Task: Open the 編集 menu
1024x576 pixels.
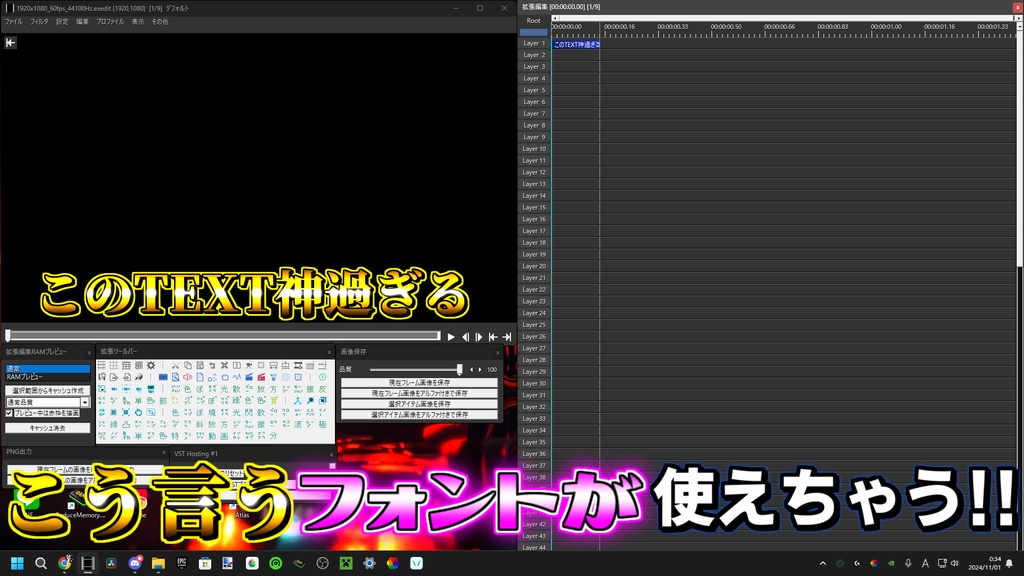Action: (x=82, y=22)
